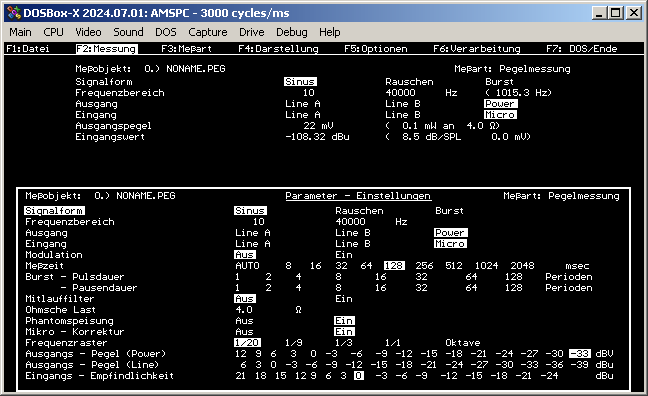Click the Ohmsche Last value 4.0
648x396 pixels.
244,310
